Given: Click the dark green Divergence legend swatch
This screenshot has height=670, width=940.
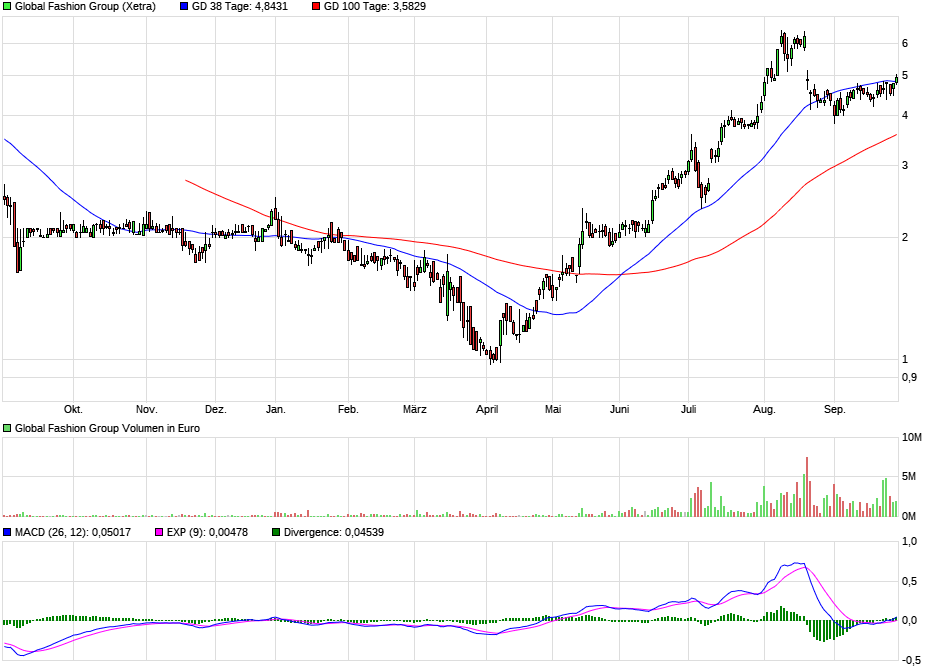Looking at the screenshot, I should click(276, 532).
